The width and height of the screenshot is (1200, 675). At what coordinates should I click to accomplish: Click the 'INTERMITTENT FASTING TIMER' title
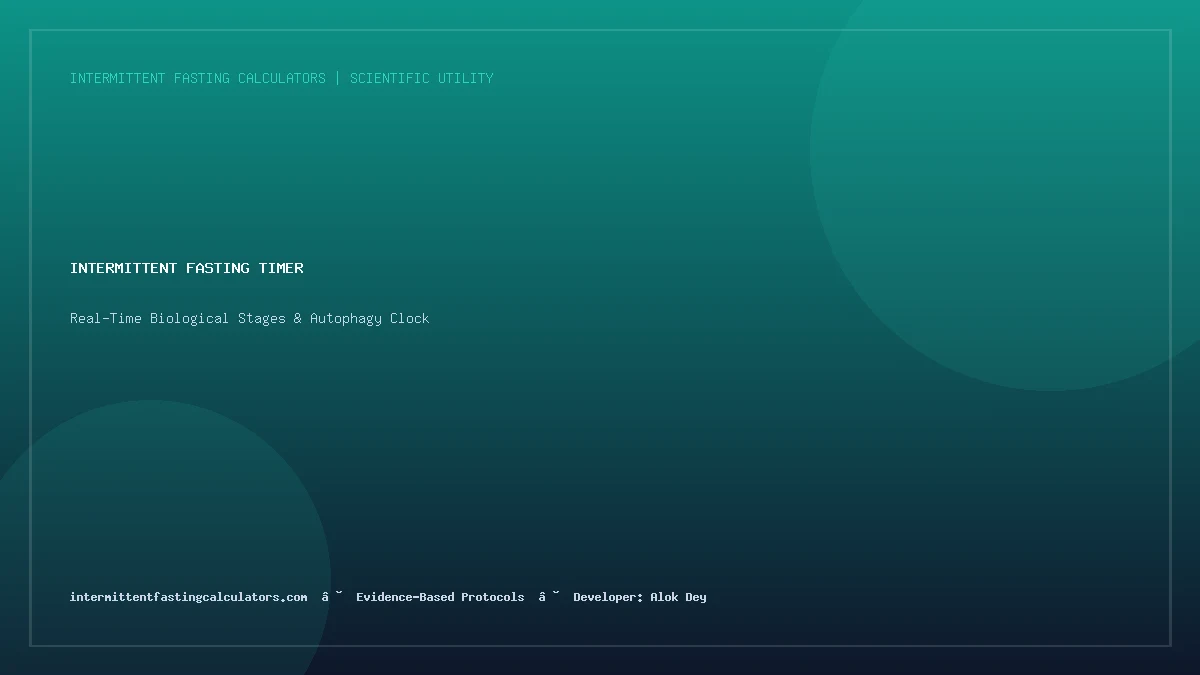click(x=187, y=268)
